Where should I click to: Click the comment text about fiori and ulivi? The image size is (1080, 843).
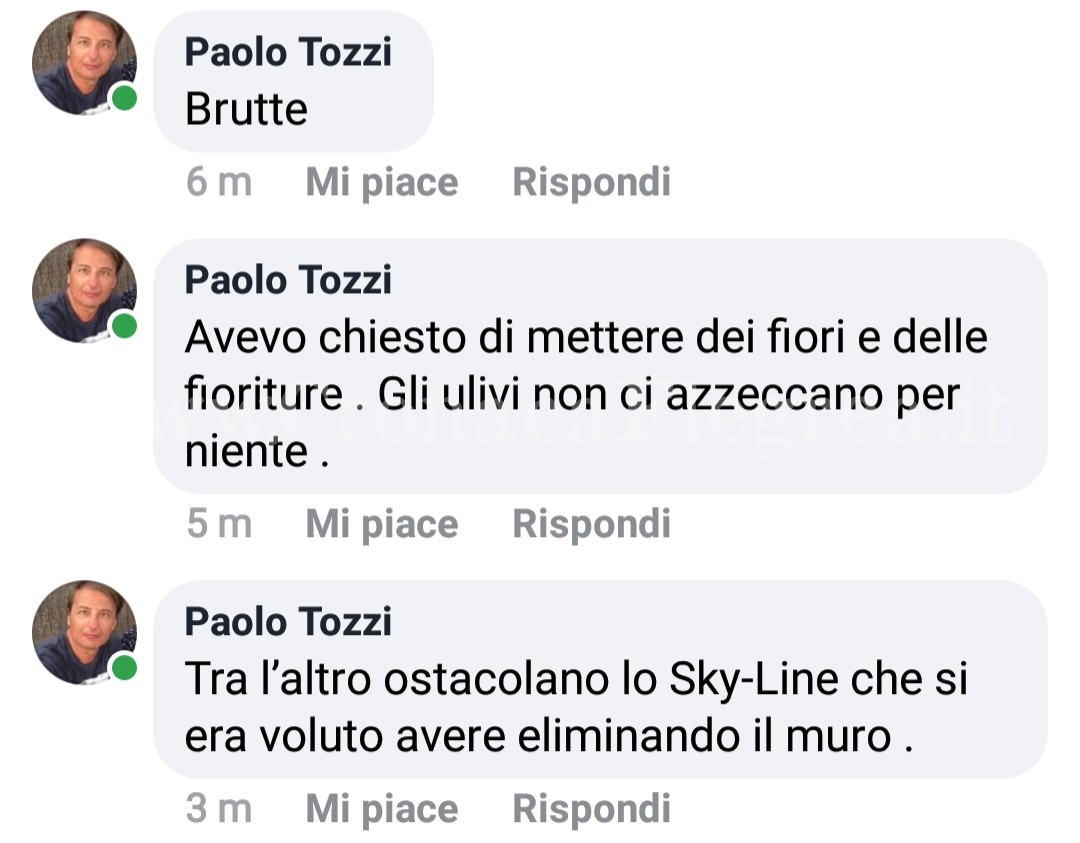585,395
